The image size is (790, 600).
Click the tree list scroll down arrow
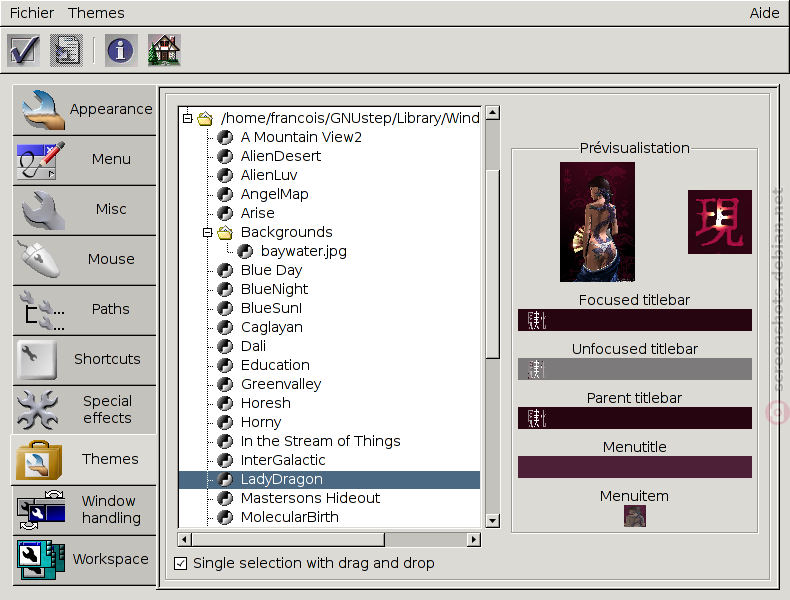(x=492, y=520)
